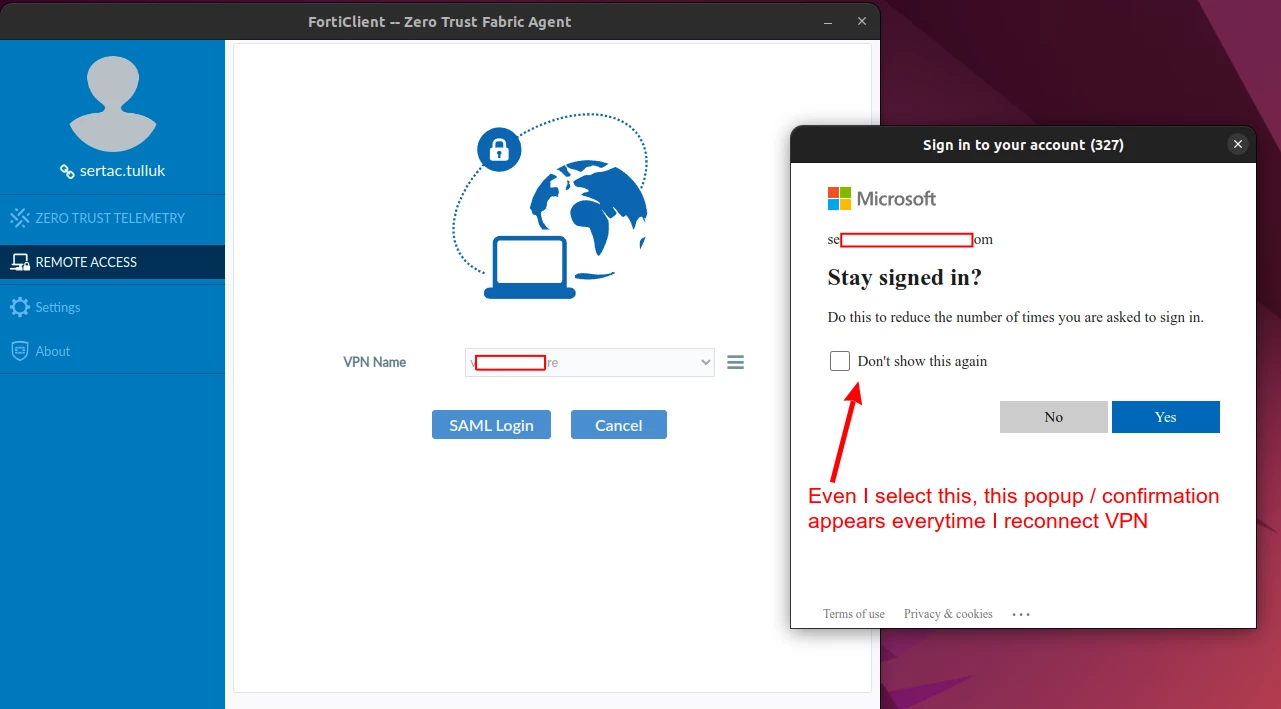The width and height of the screenshot is (1281, 709).
Task: Open the Terms of use link
Action: [854, 614]
